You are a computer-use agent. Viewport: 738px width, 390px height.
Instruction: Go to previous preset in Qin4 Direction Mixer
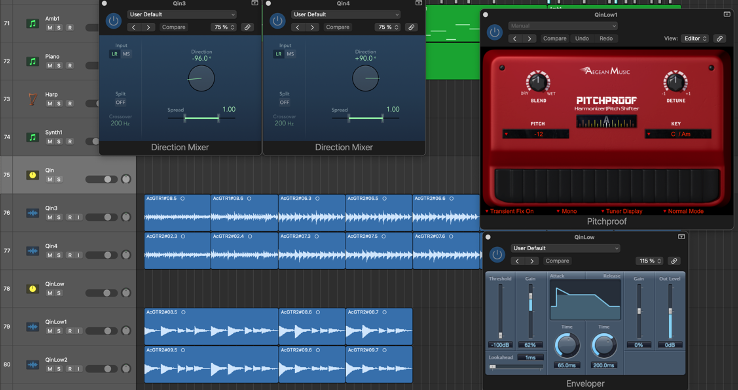(x=298, y=27)
